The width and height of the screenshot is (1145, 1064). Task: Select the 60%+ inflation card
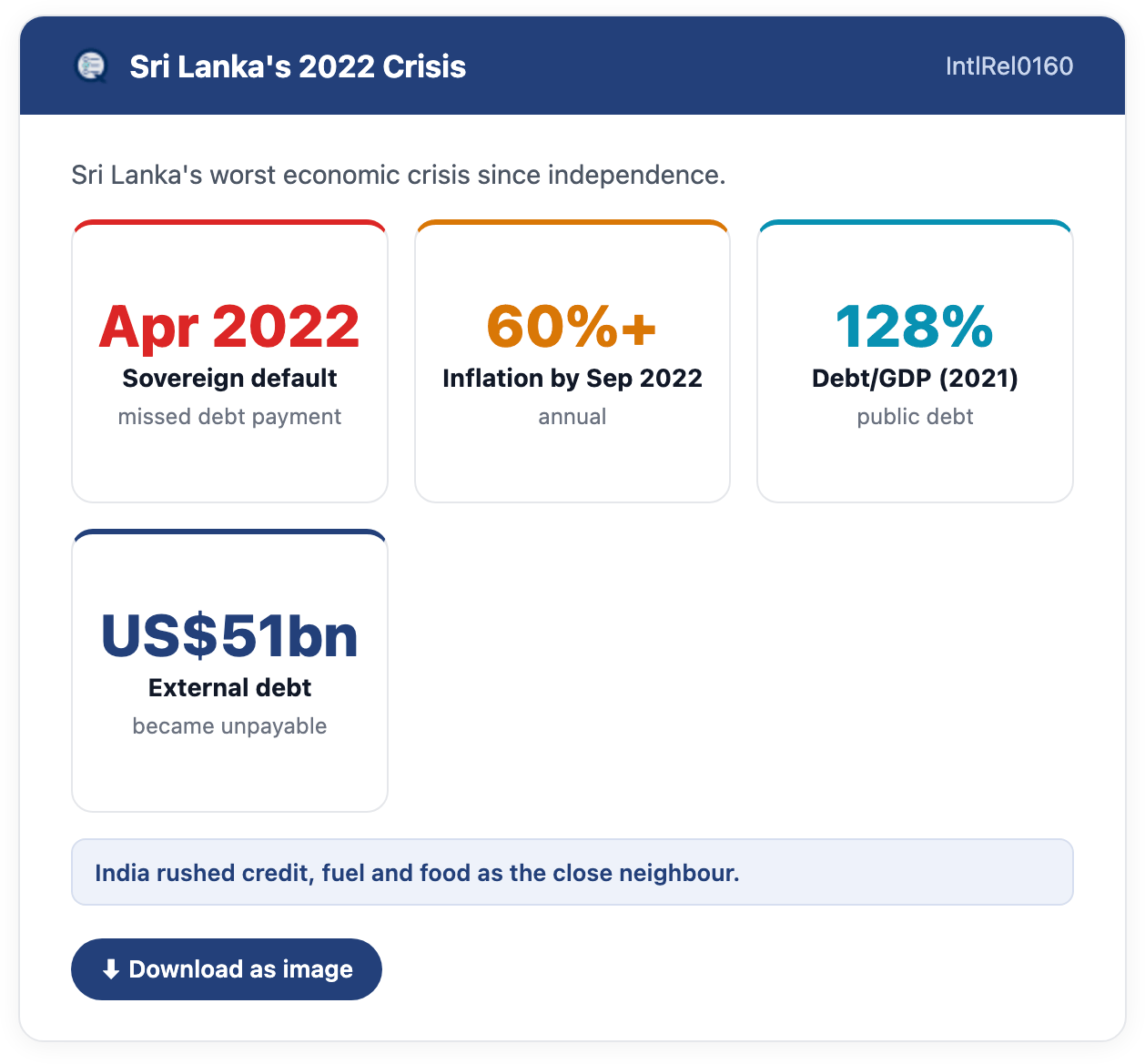click(572, 360)
